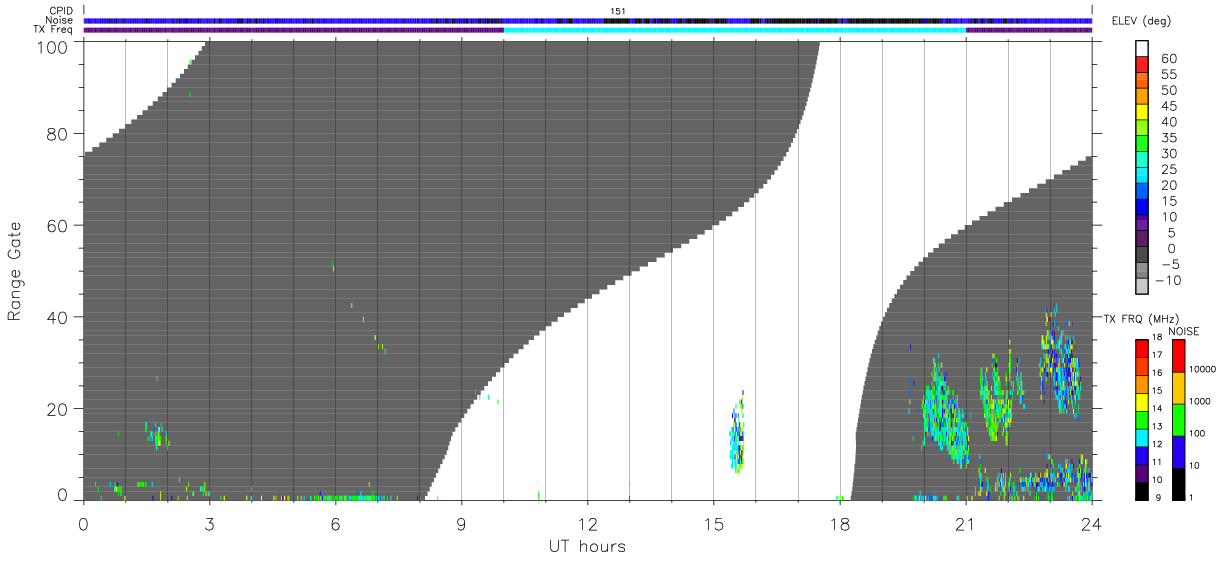Click ELEV legend value −10
This screenshot has width=1228, height=567.
tap(1168, 280)
